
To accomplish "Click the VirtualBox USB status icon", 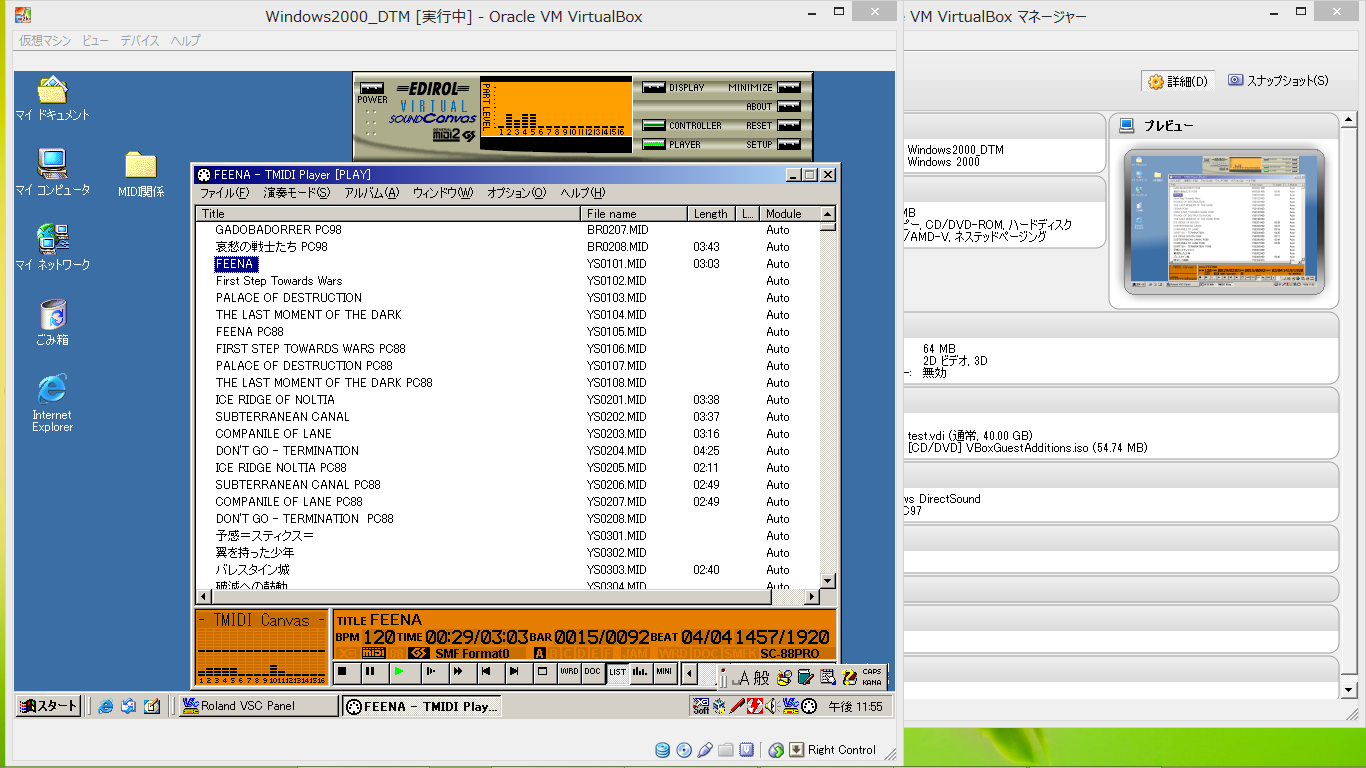I will tap(705, 750).
